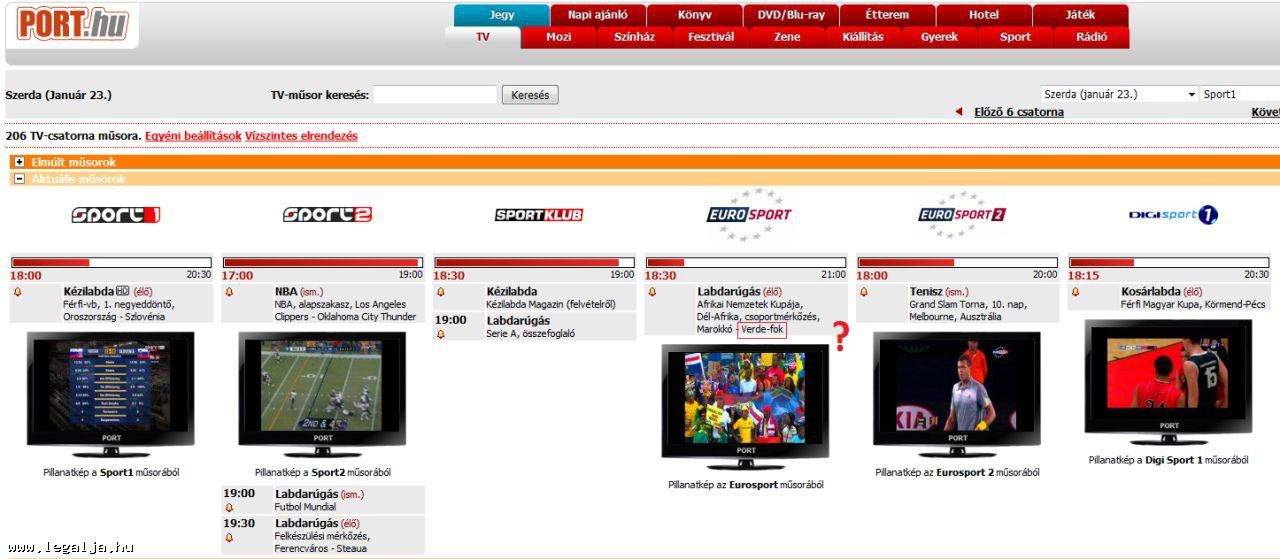Image resolution: width=1280 pixels, height=559 pixels.
Task: Click the Sport2 17:00 start time
Action: click(238, 275)
